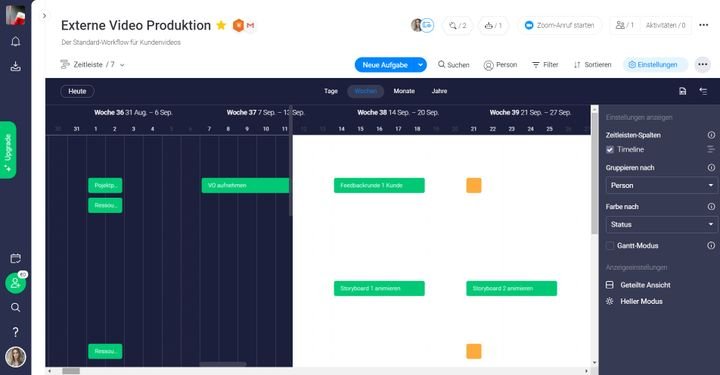Switch timeline scale to Wochen

(366, 91)
